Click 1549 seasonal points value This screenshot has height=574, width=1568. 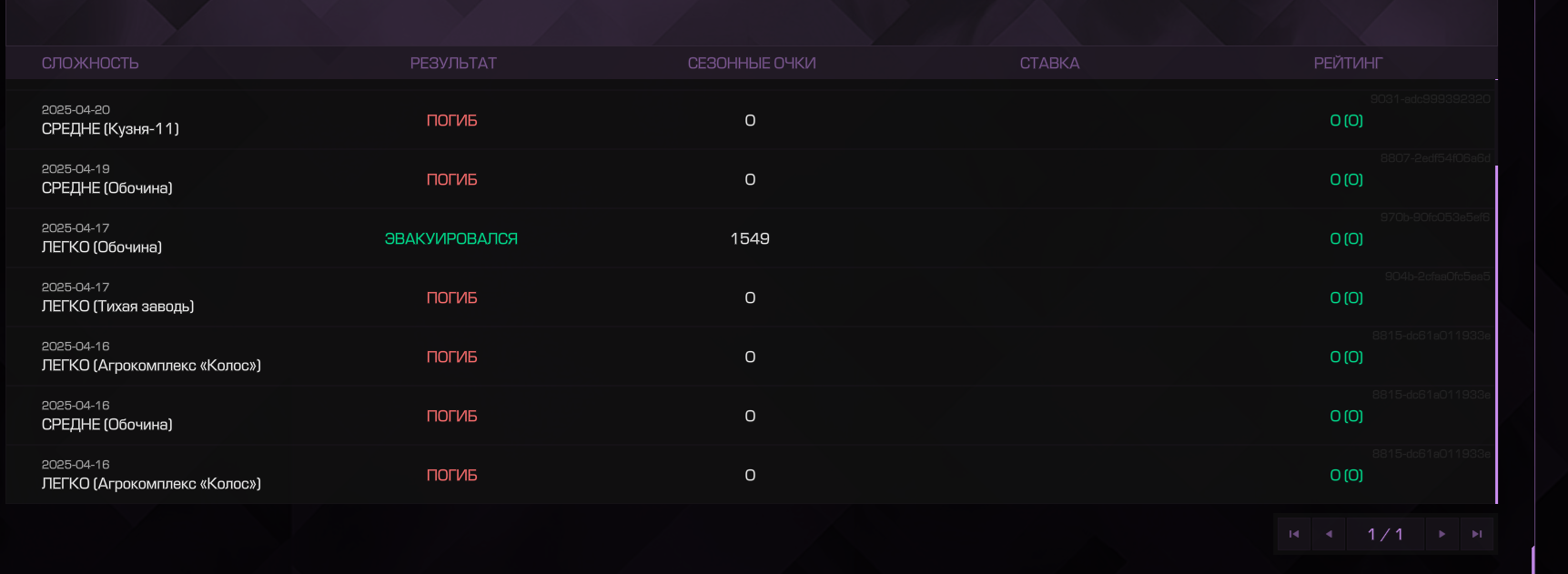[x=750, y=238]
